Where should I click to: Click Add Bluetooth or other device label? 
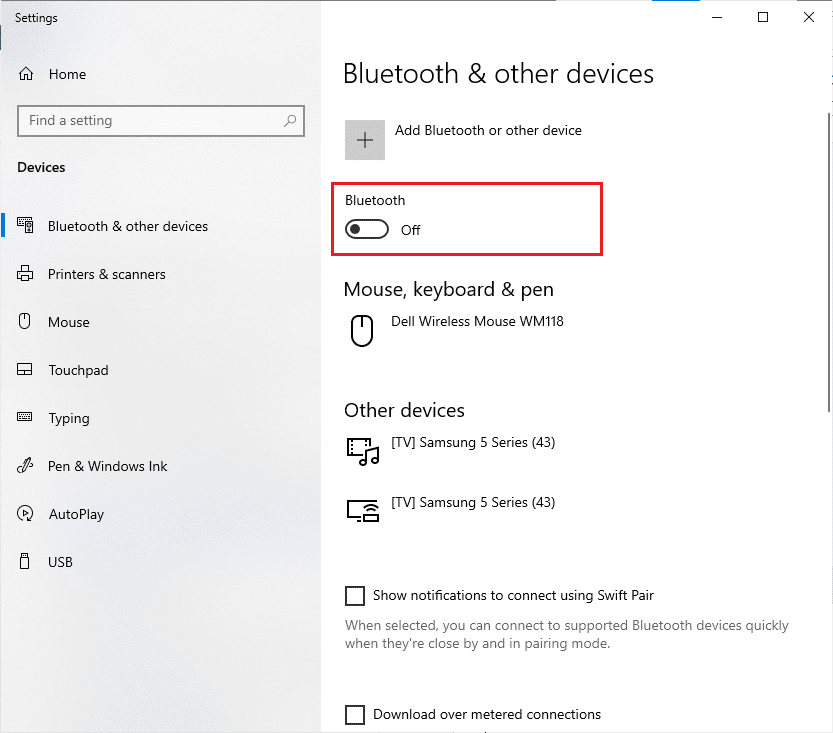click(488, 131)
